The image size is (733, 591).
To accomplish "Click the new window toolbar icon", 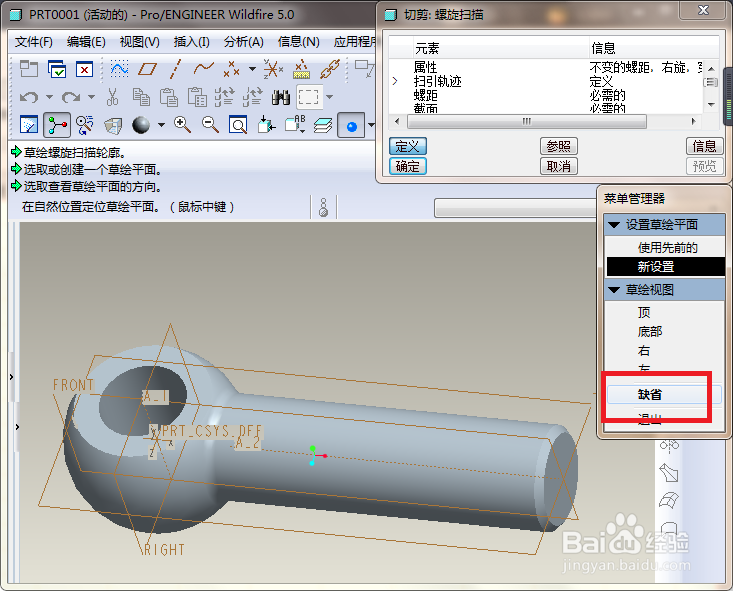I will click(x=29, y=69).
